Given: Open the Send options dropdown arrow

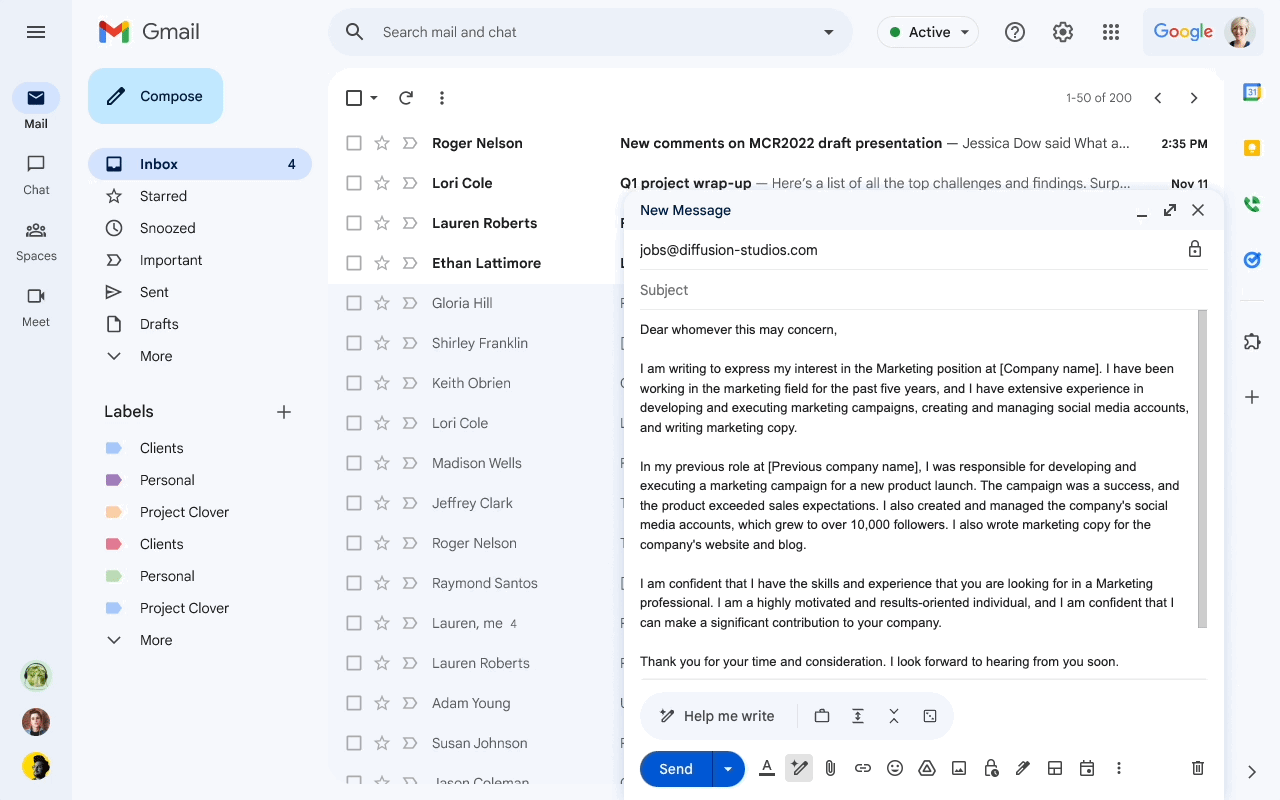Looking at the screenshot, I should (728, 769).
